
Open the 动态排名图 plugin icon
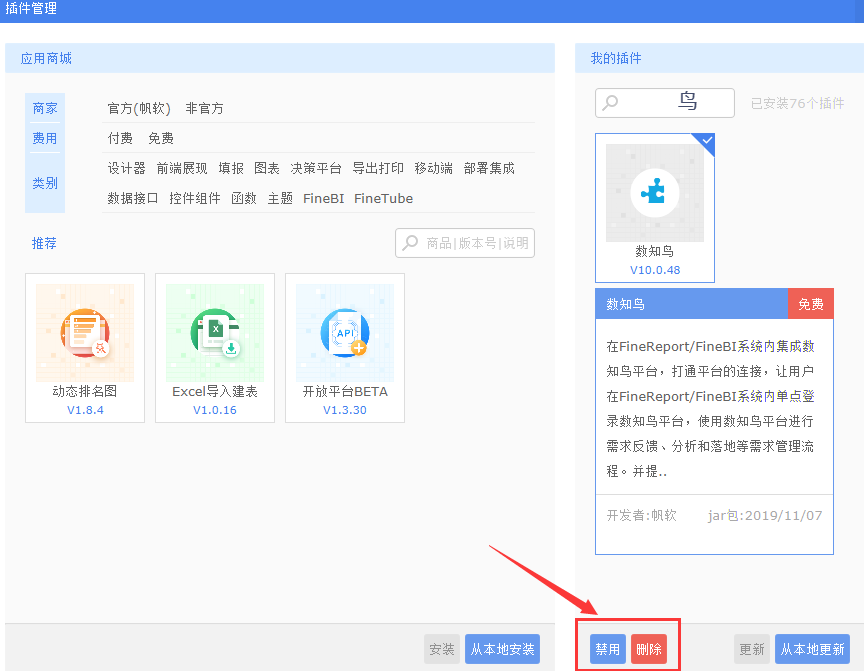[85, 333]
